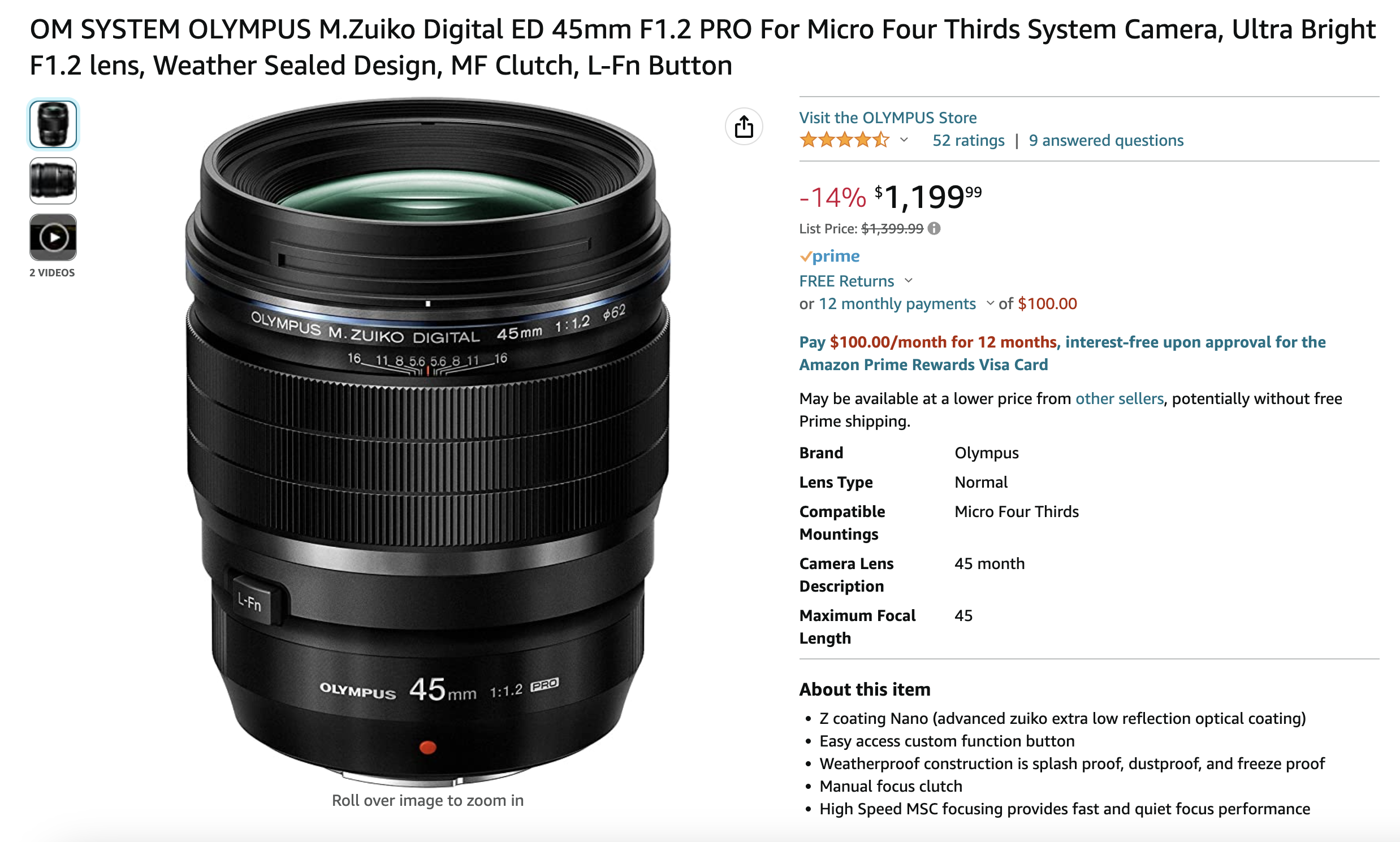This screenshot has height=842, width=1400.
Task: Click the $1,199.99 price
Action: [927, 197]
